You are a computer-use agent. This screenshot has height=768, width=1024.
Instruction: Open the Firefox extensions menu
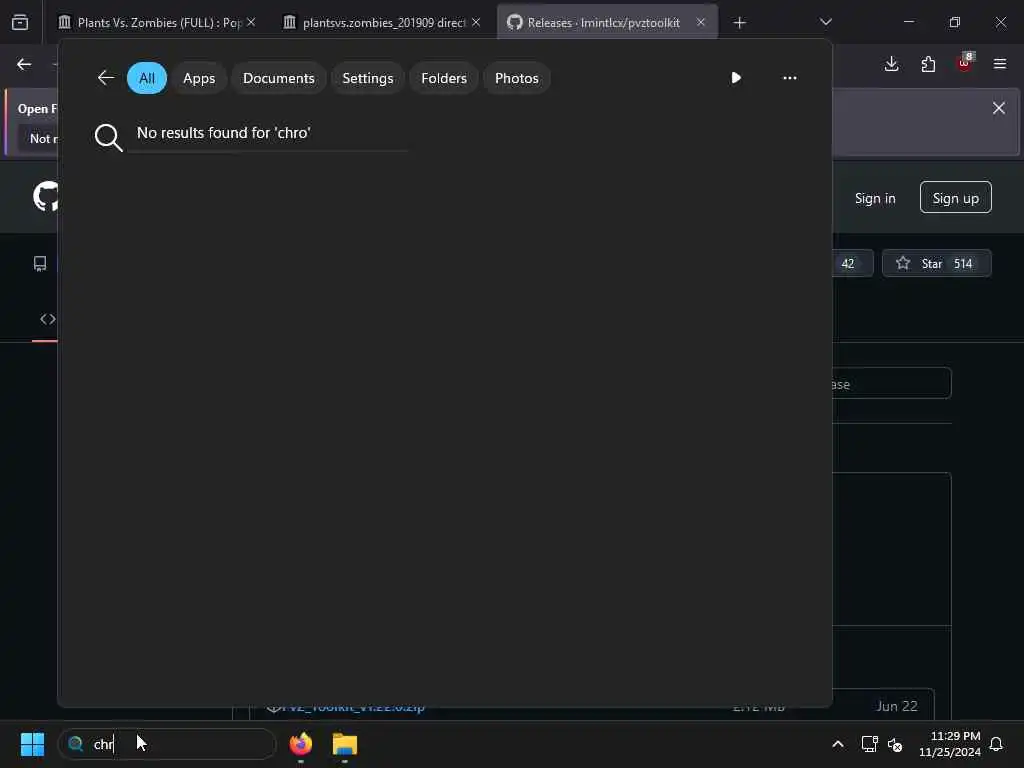pyautogui.click(x=928, y=64)
